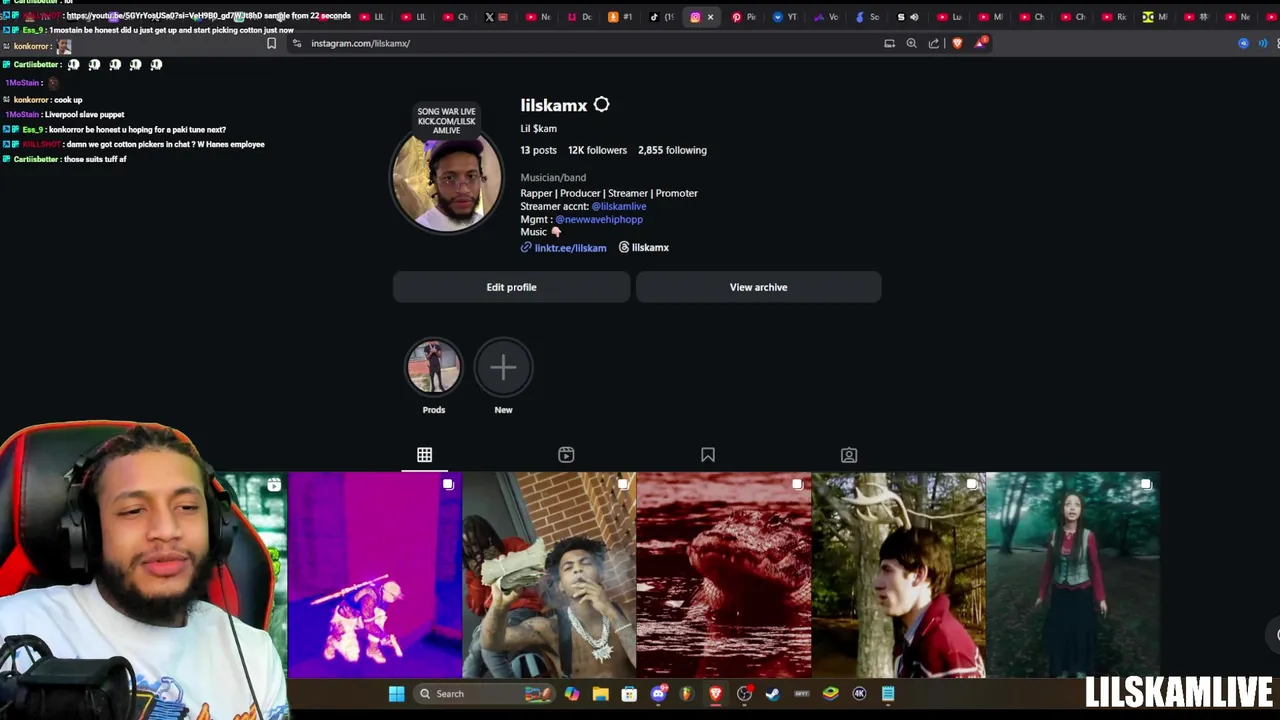Click the View archive button
1280x720 pixels.
(x=758, y=287)
